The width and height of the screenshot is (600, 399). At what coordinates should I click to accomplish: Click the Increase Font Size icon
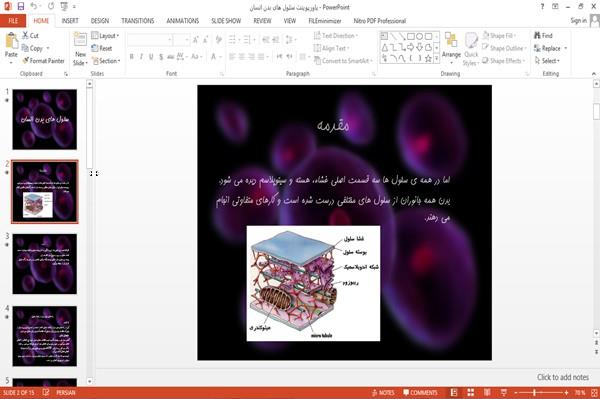point(196,40)
